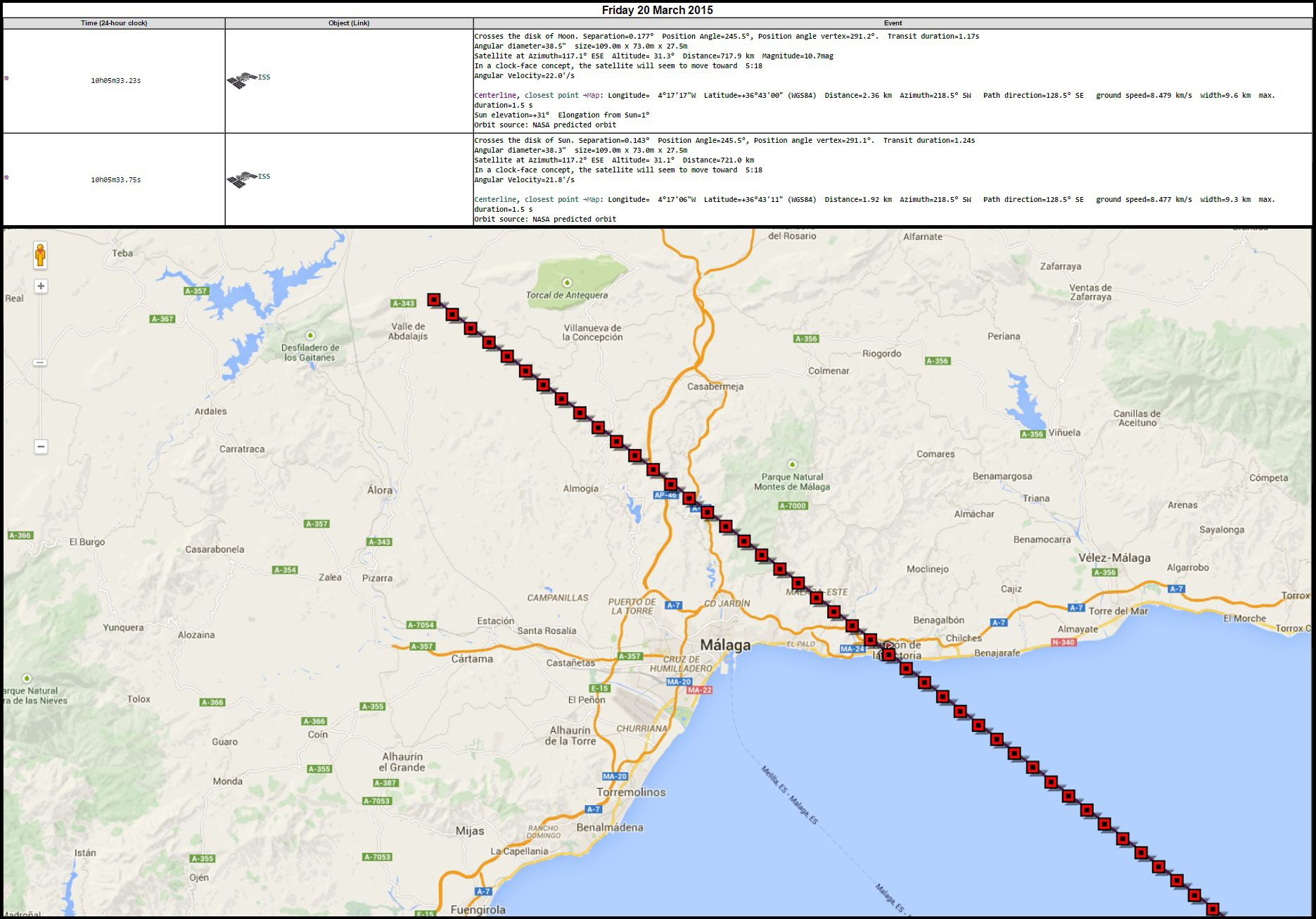The width and height of the screenshot is (1316, 919).
Task: Click the N-340 road shield near Almayate
Action: coord(1063,642)
